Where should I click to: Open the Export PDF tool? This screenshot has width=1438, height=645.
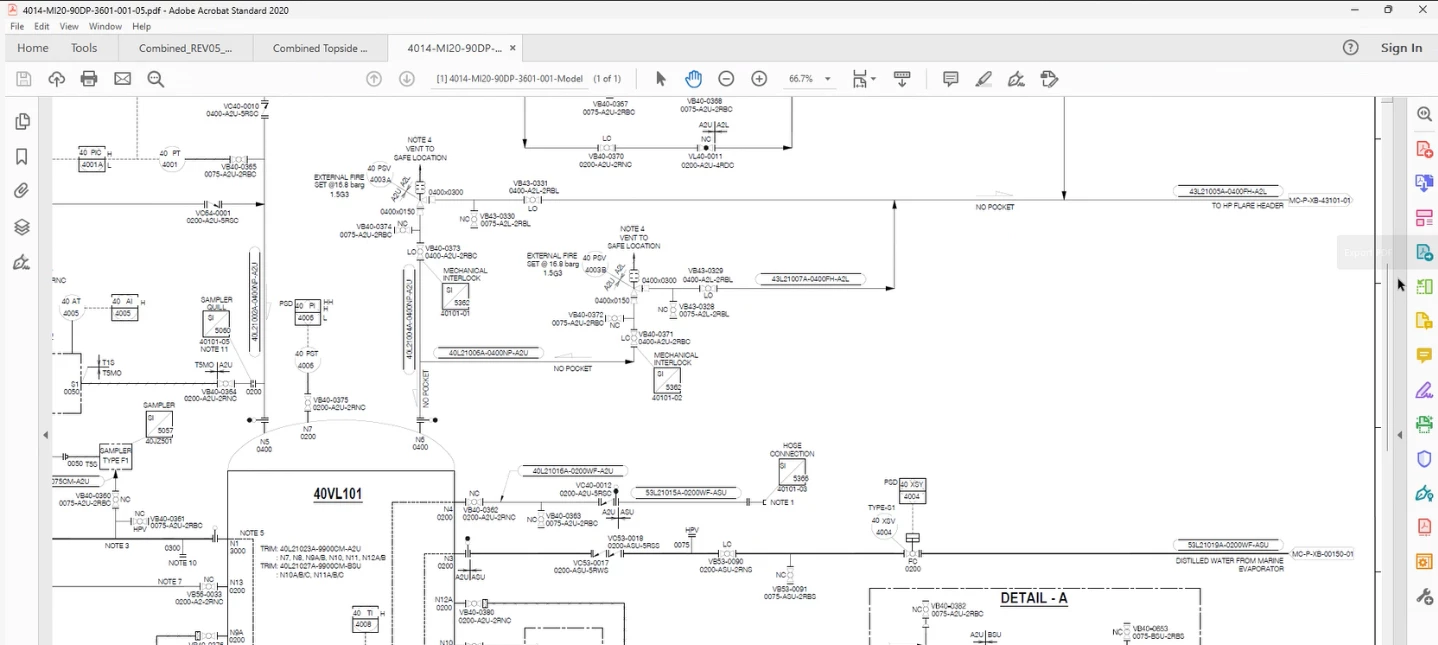[x=1424, y=252]
